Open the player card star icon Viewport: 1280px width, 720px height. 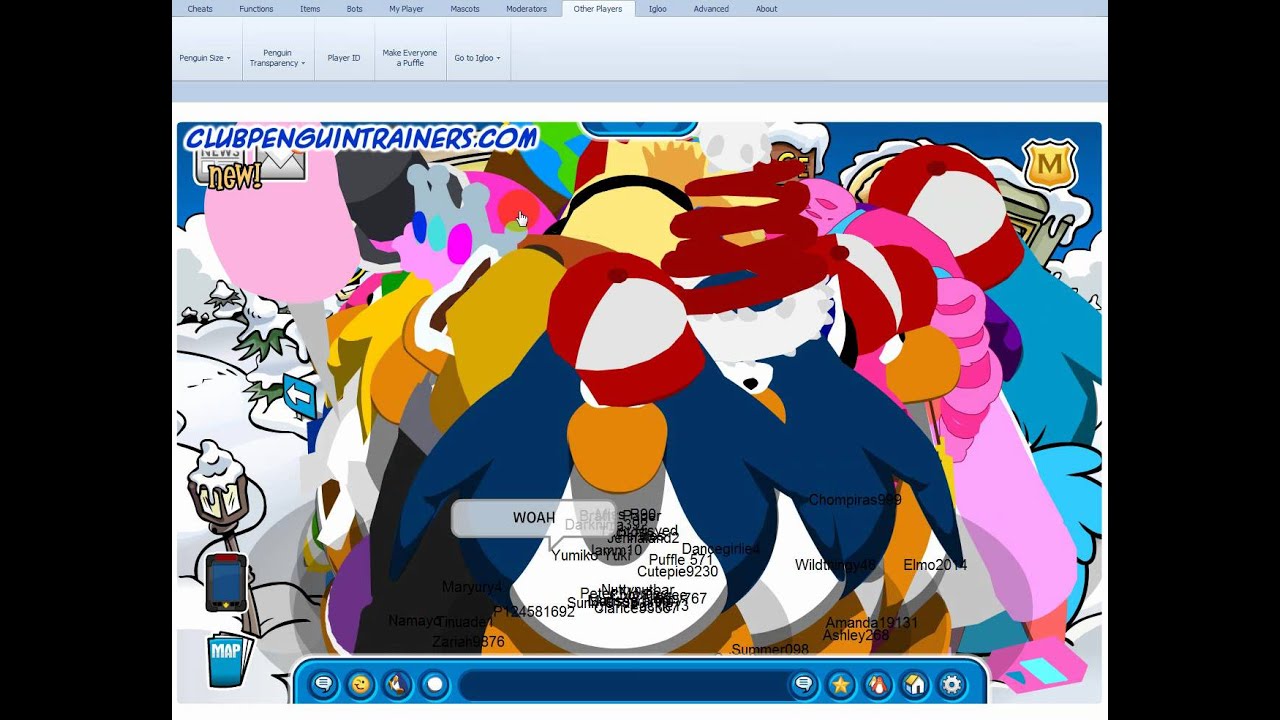[840, 685]
